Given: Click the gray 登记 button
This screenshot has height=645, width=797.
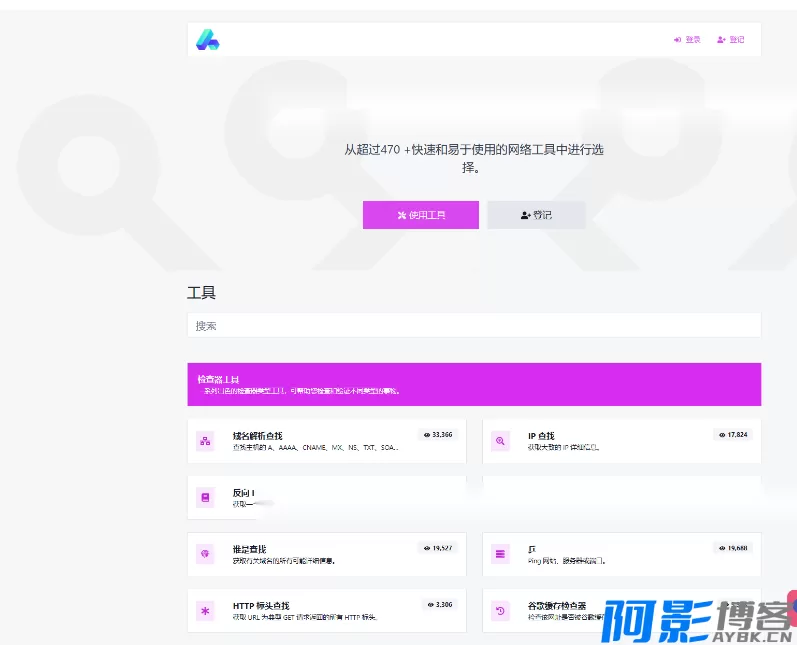Looking at the screenshot, I should click(536, 215).
